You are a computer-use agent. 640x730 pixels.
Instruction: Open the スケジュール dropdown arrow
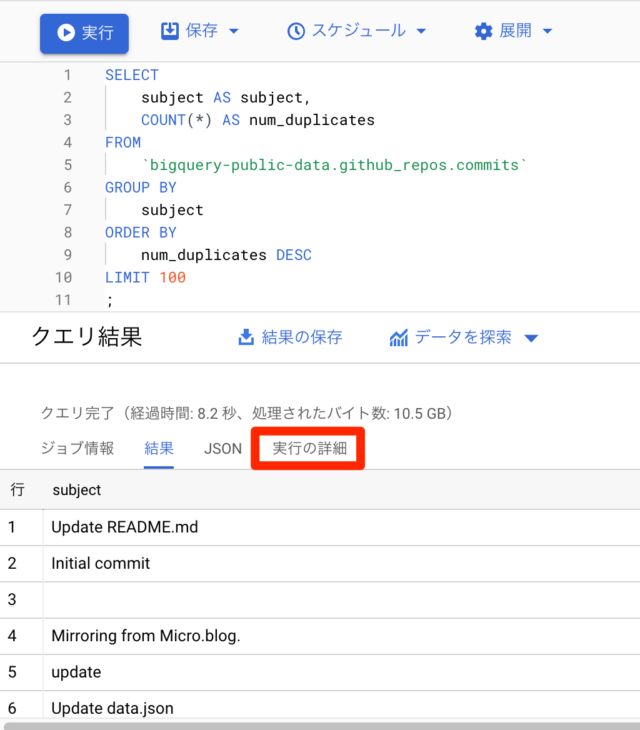point(421,31)
